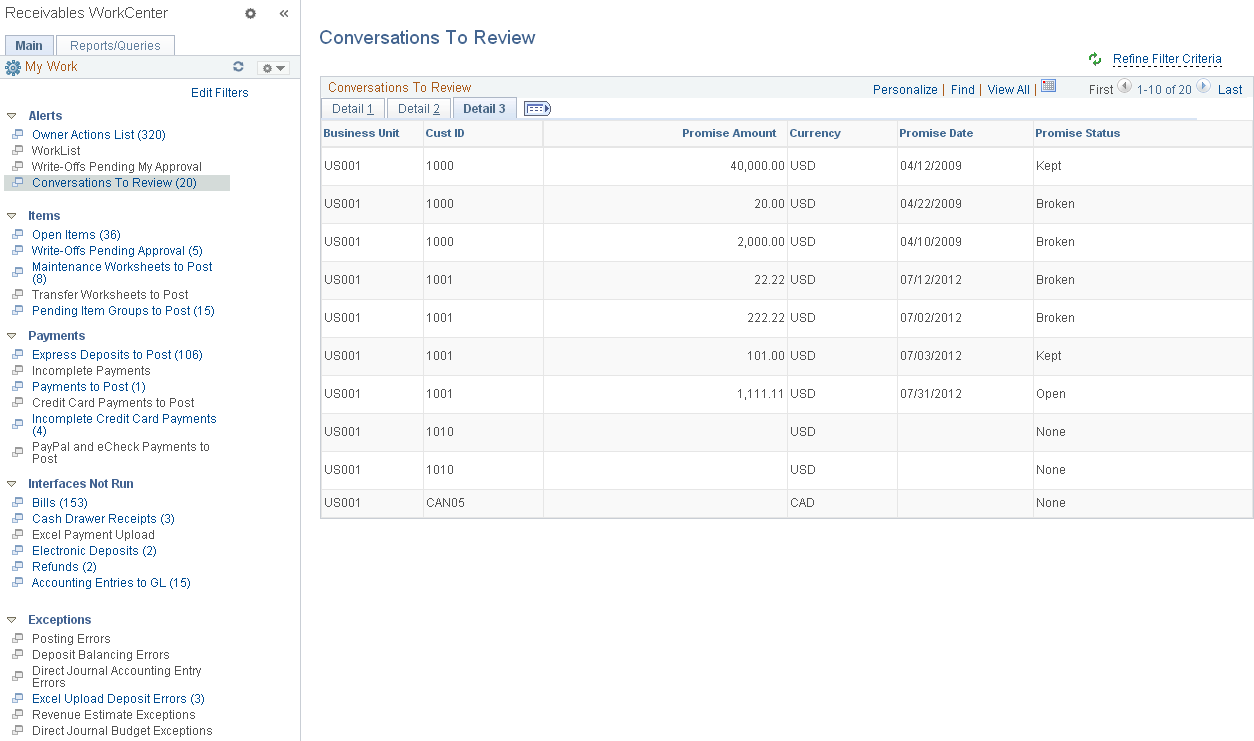Image resolution: width=1254 pixels, height=741 pixels.
Task: Switch to the Main tab
Action: [29, 45]
